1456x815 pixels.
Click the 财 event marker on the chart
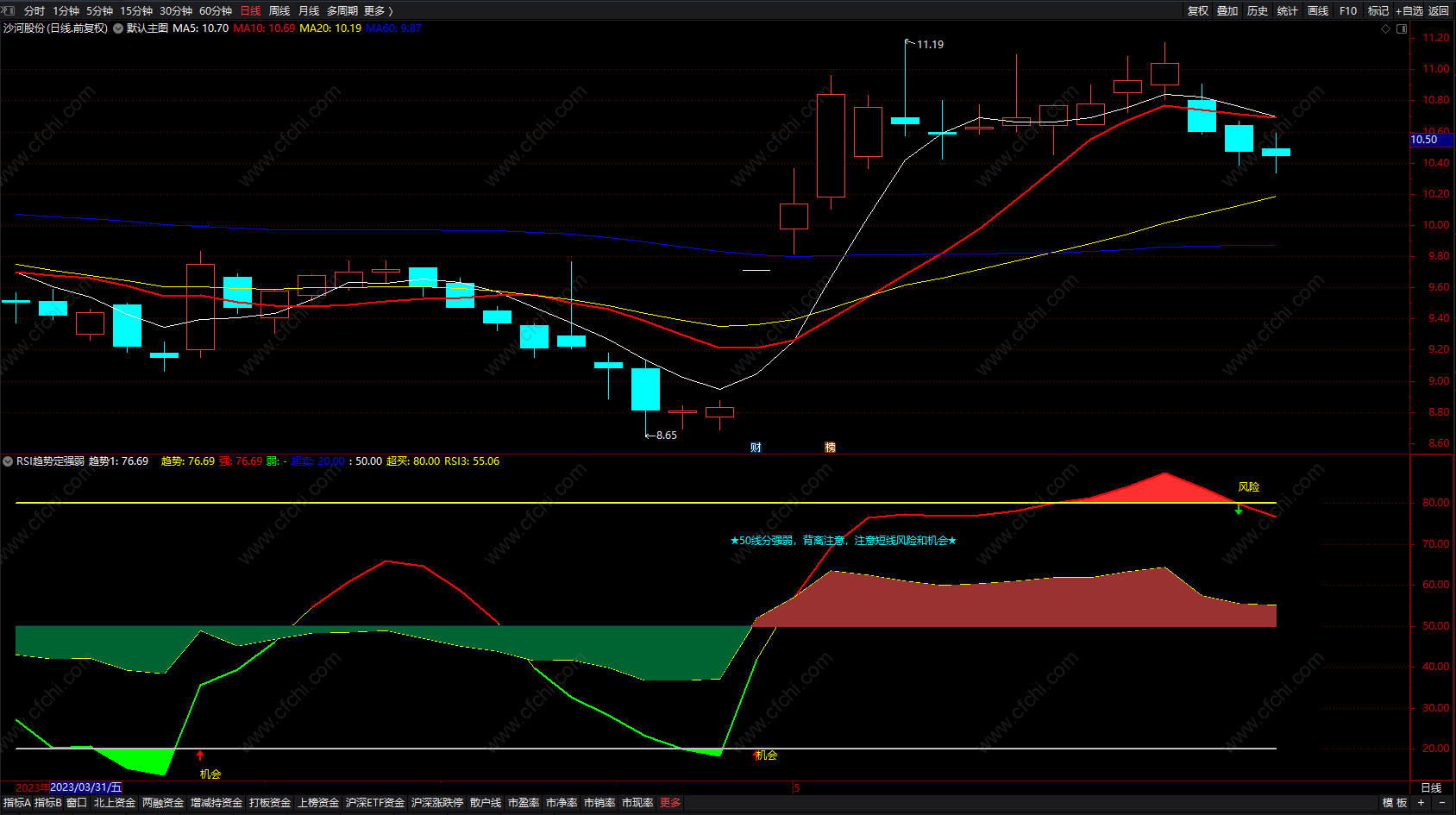[756, 447]
